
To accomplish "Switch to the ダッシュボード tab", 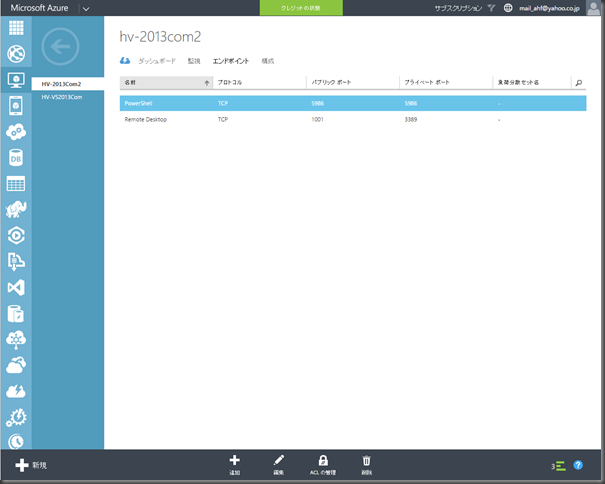I will [157, 61].
